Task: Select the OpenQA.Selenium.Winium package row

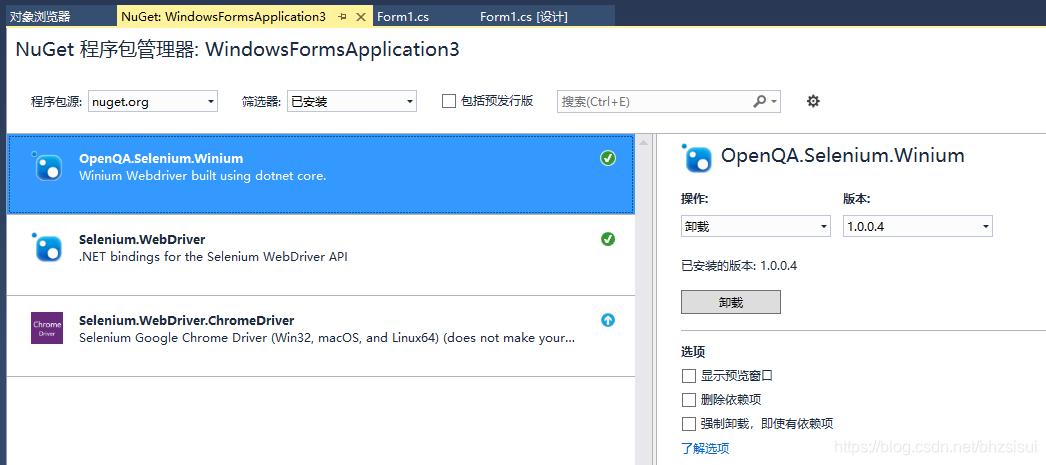Action: (321, 174)
